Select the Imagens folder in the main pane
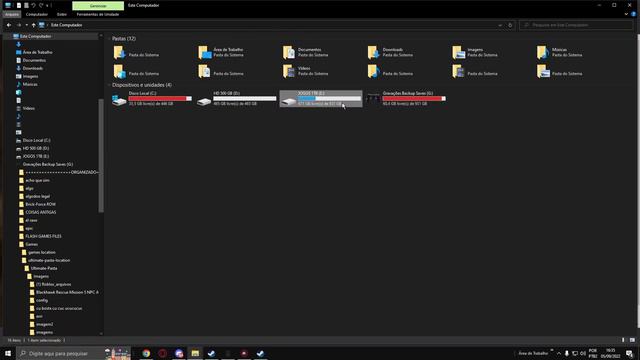 coord(477,52)
